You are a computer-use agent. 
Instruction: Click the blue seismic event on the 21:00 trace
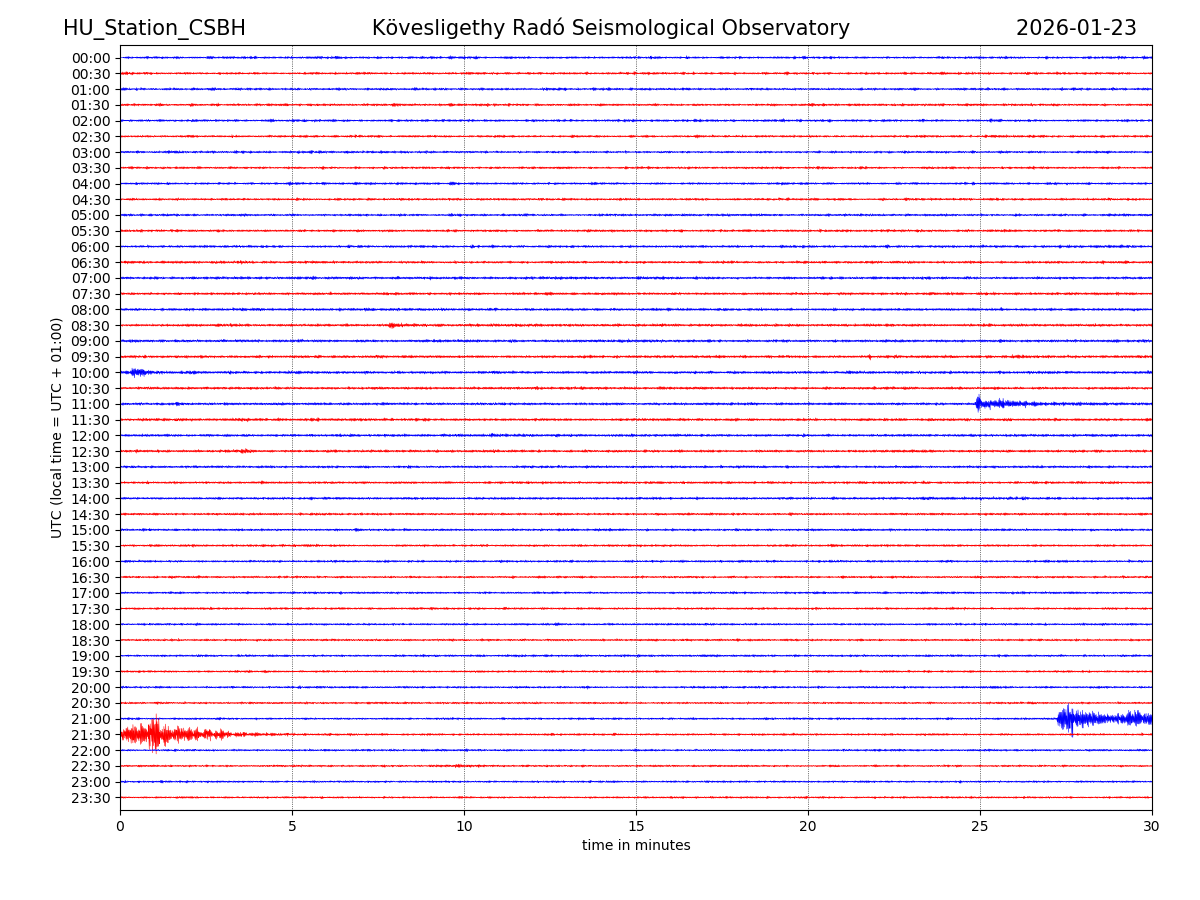1070,719
